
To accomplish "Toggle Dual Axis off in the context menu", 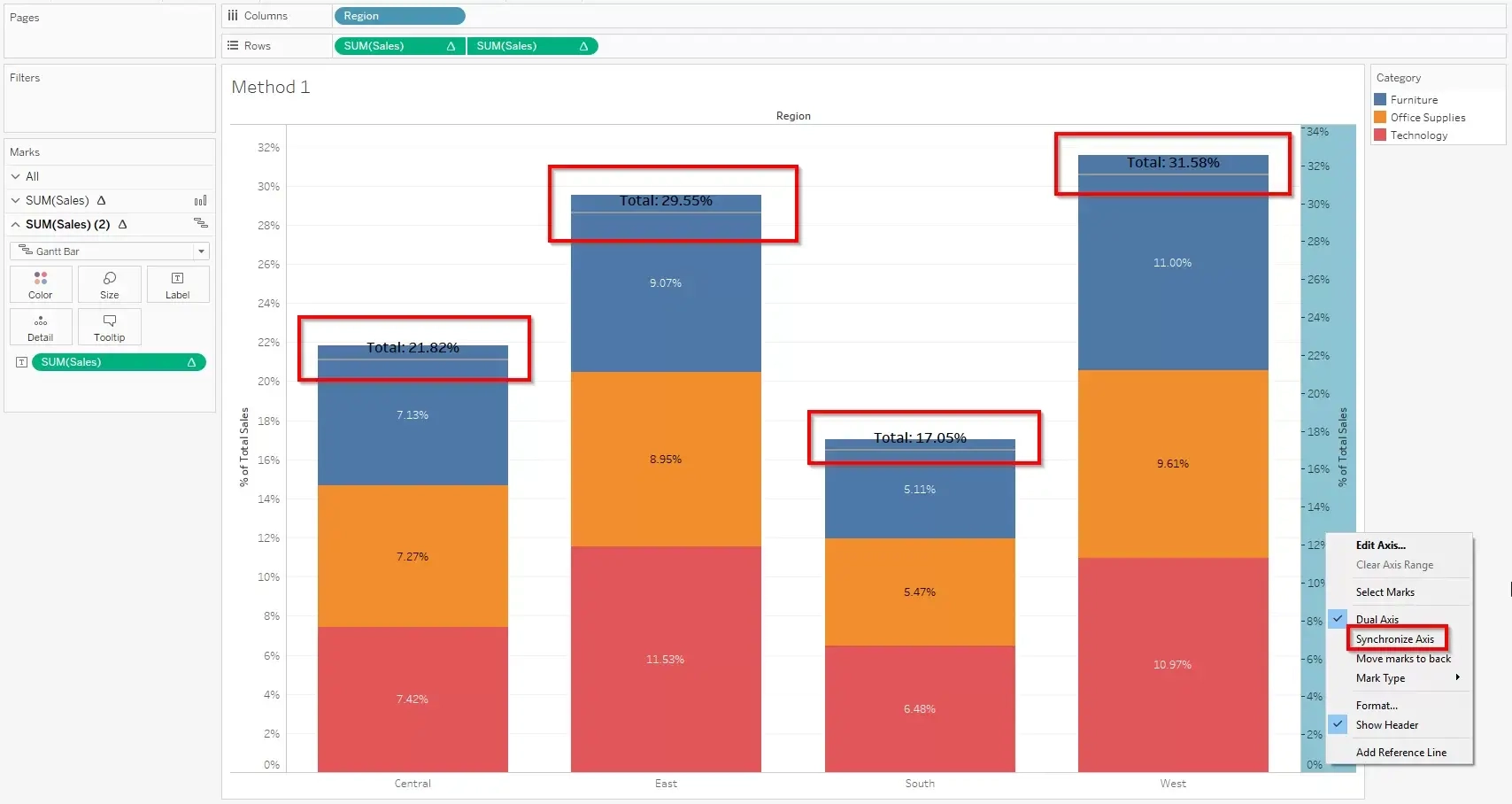I will pos(1376,619).
